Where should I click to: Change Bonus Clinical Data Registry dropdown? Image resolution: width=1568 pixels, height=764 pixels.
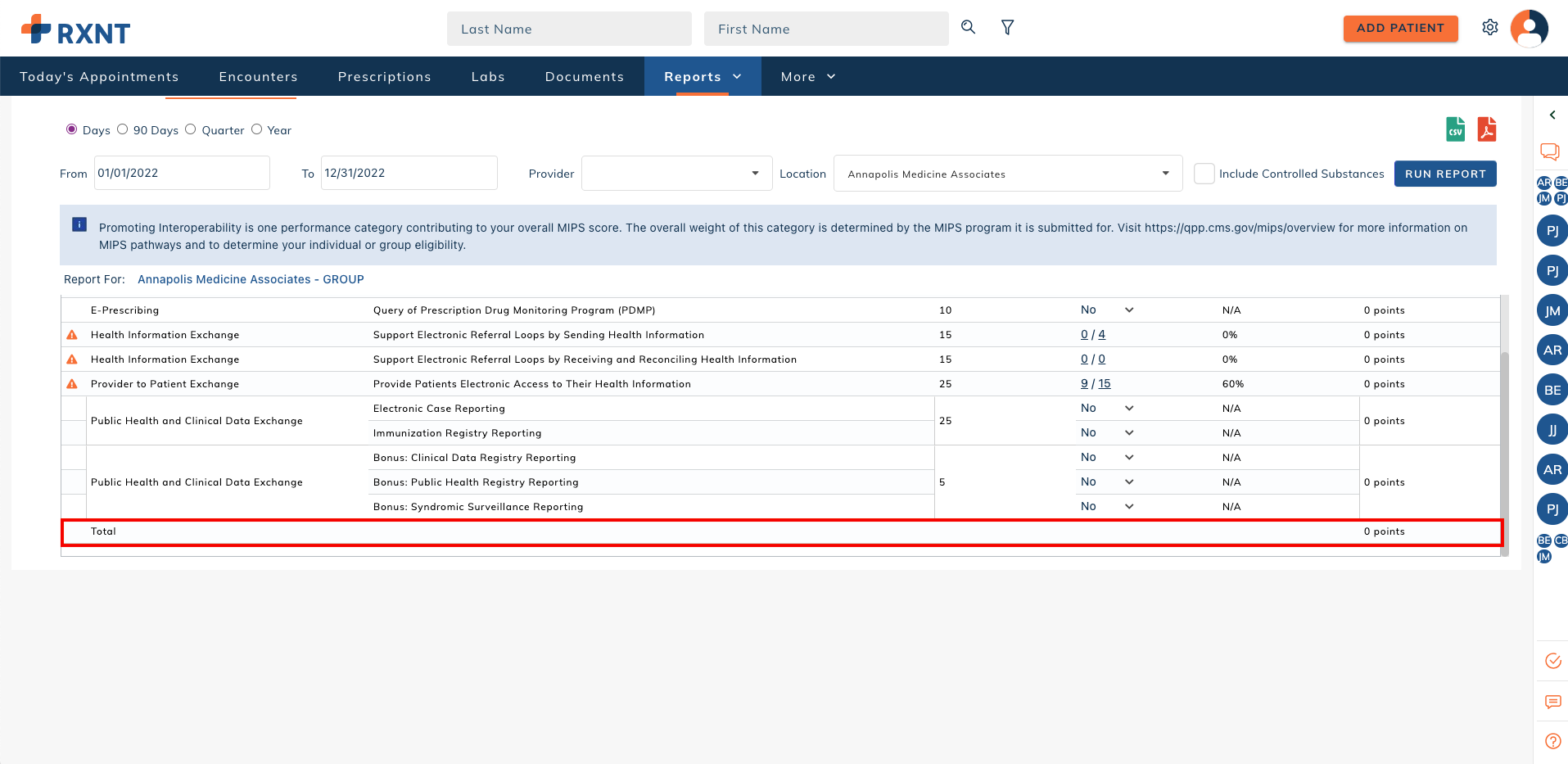click(x=1107, y=458)
